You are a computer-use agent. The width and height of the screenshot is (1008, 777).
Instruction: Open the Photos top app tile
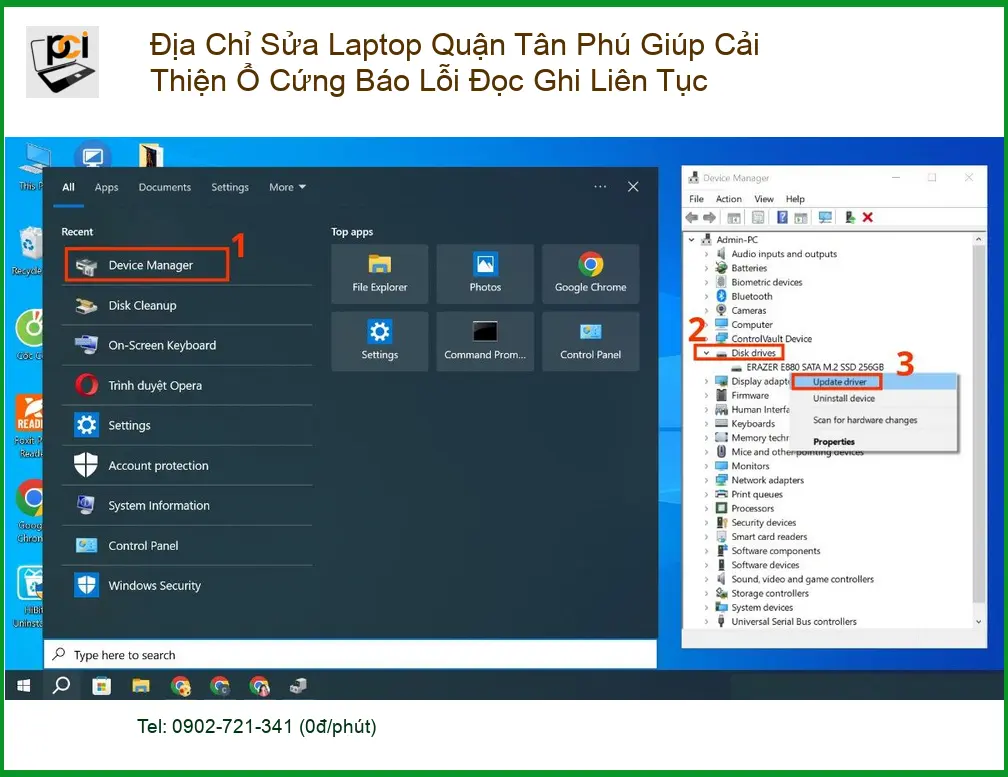tap(485, 274)
